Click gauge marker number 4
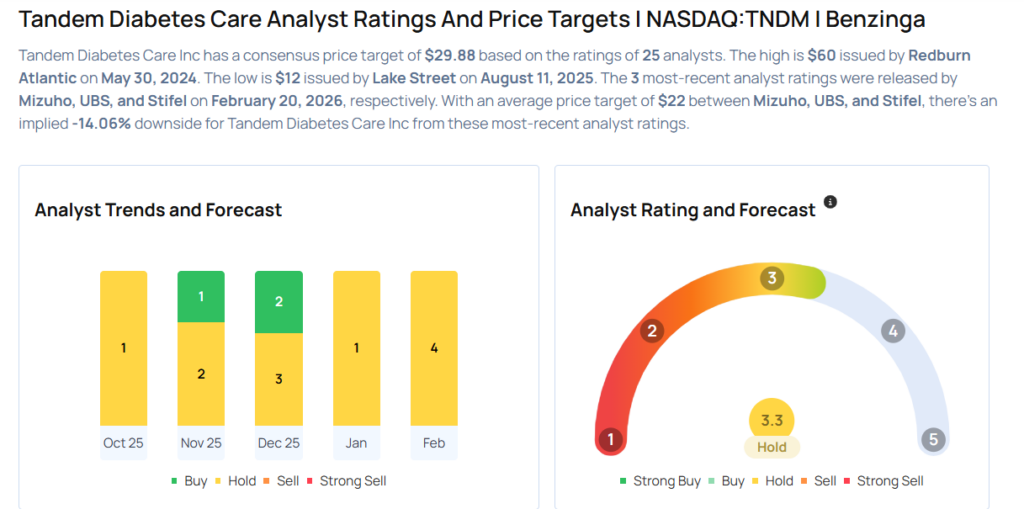This screenshot has height=509, width=1024. pos(893,331)
